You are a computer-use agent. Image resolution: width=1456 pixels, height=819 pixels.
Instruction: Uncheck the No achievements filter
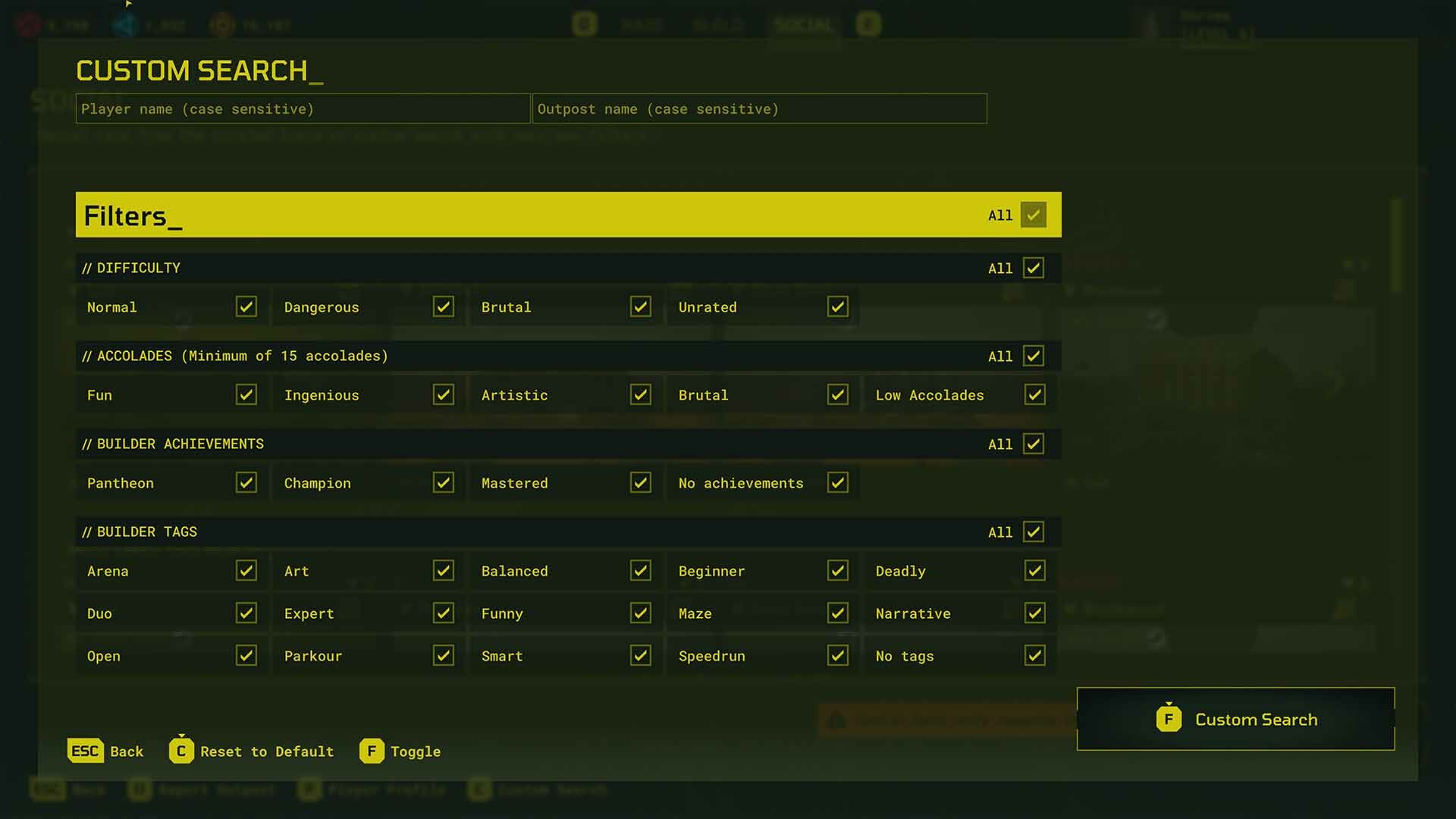tap(837, 482)
